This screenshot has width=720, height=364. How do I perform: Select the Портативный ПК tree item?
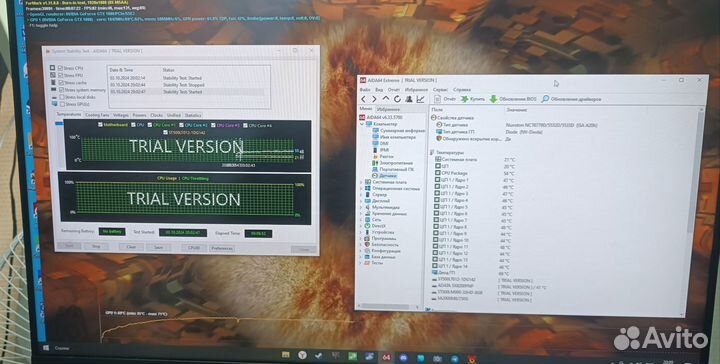pos(393,169)
